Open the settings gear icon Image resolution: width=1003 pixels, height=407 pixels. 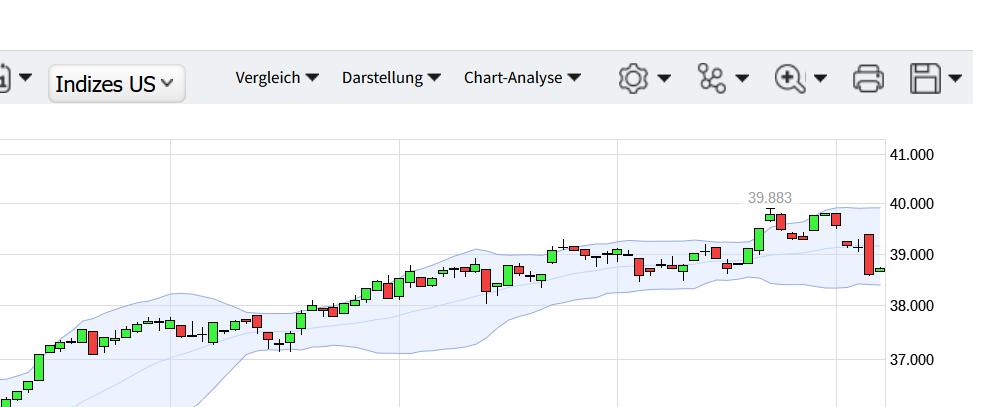pos(632,78)
